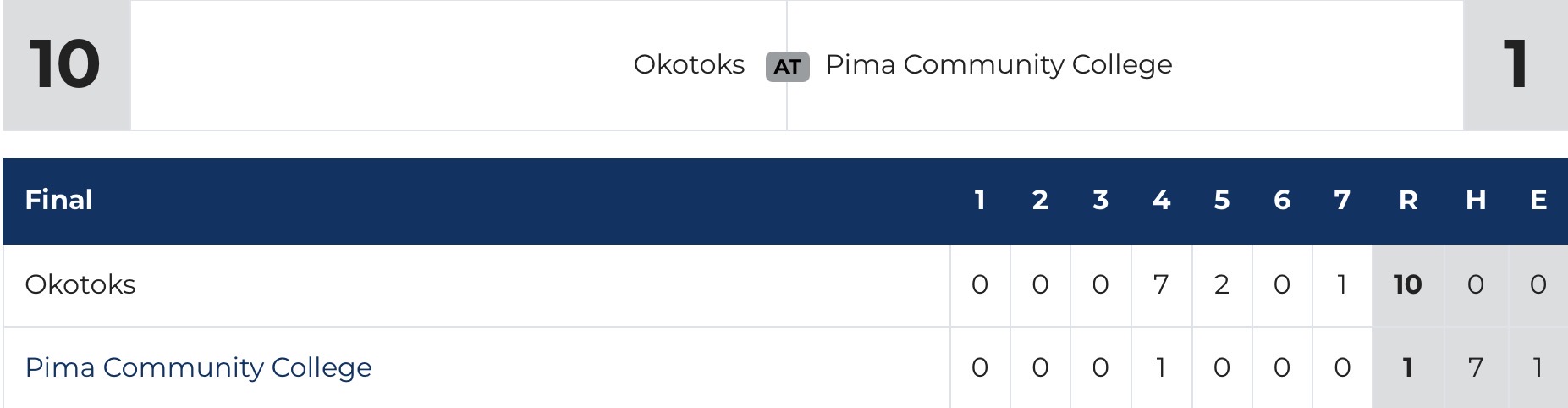Click Okotoks total runs 10 in table

point(1407,284)
